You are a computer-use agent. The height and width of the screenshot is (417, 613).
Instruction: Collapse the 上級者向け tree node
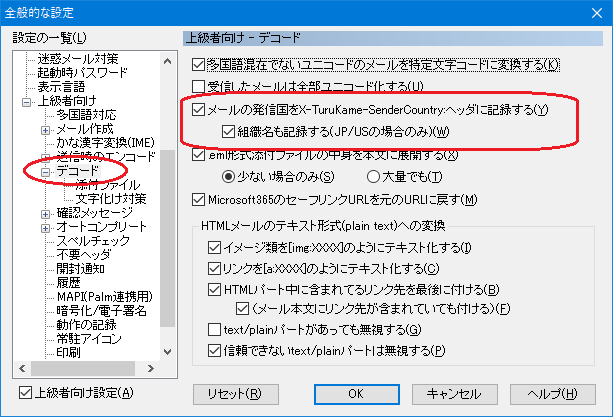(x=28, y=101)
